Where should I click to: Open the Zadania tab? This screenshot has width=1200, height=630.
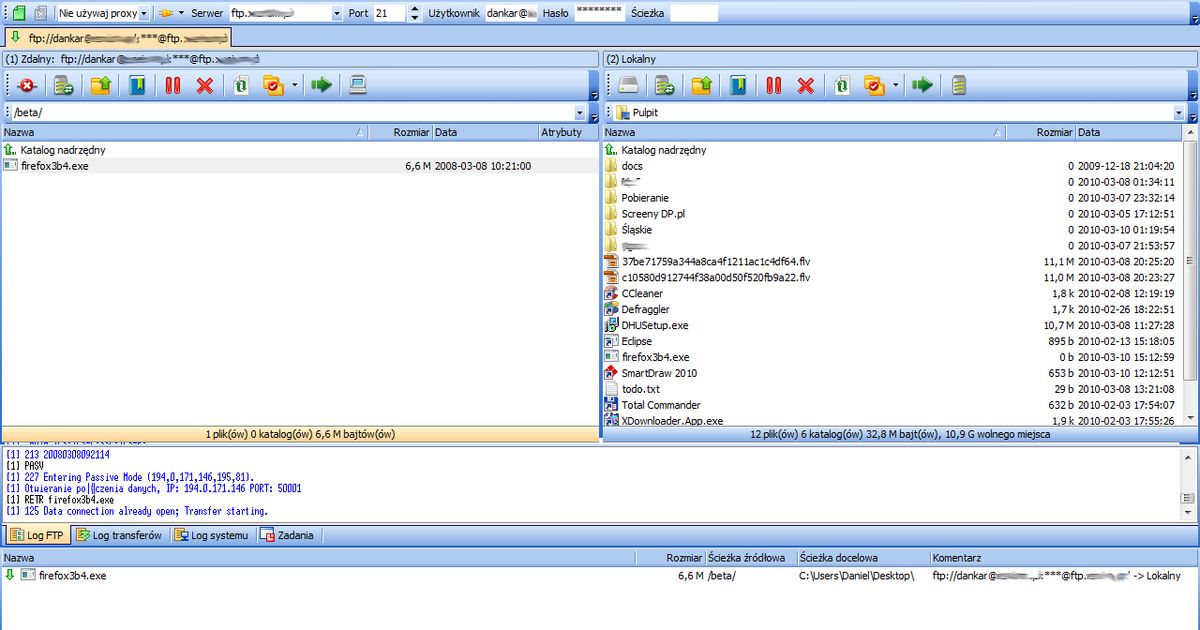[288, 534]
